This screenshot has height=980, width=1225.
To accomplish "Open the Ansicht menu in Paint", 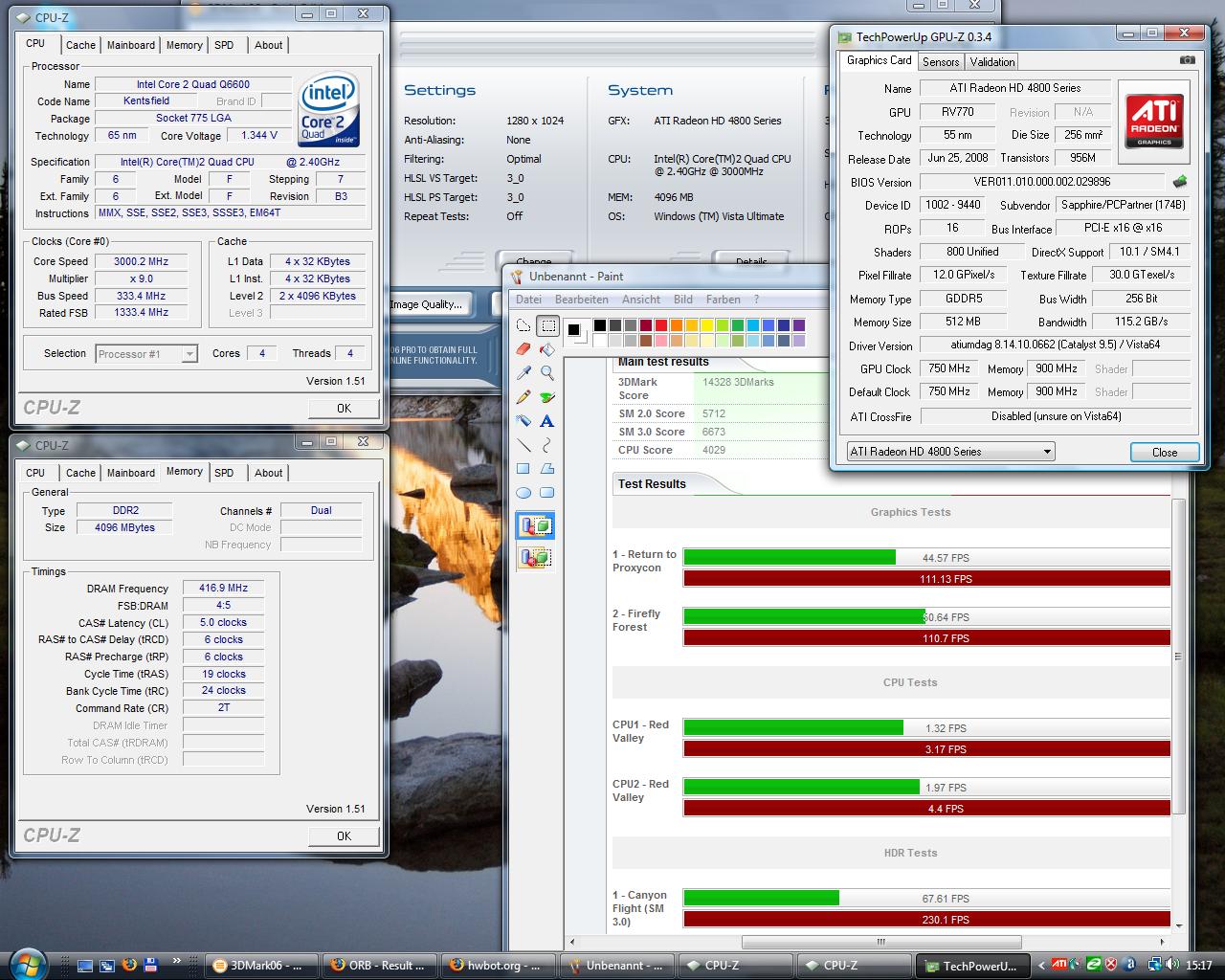I will (641, 299).
